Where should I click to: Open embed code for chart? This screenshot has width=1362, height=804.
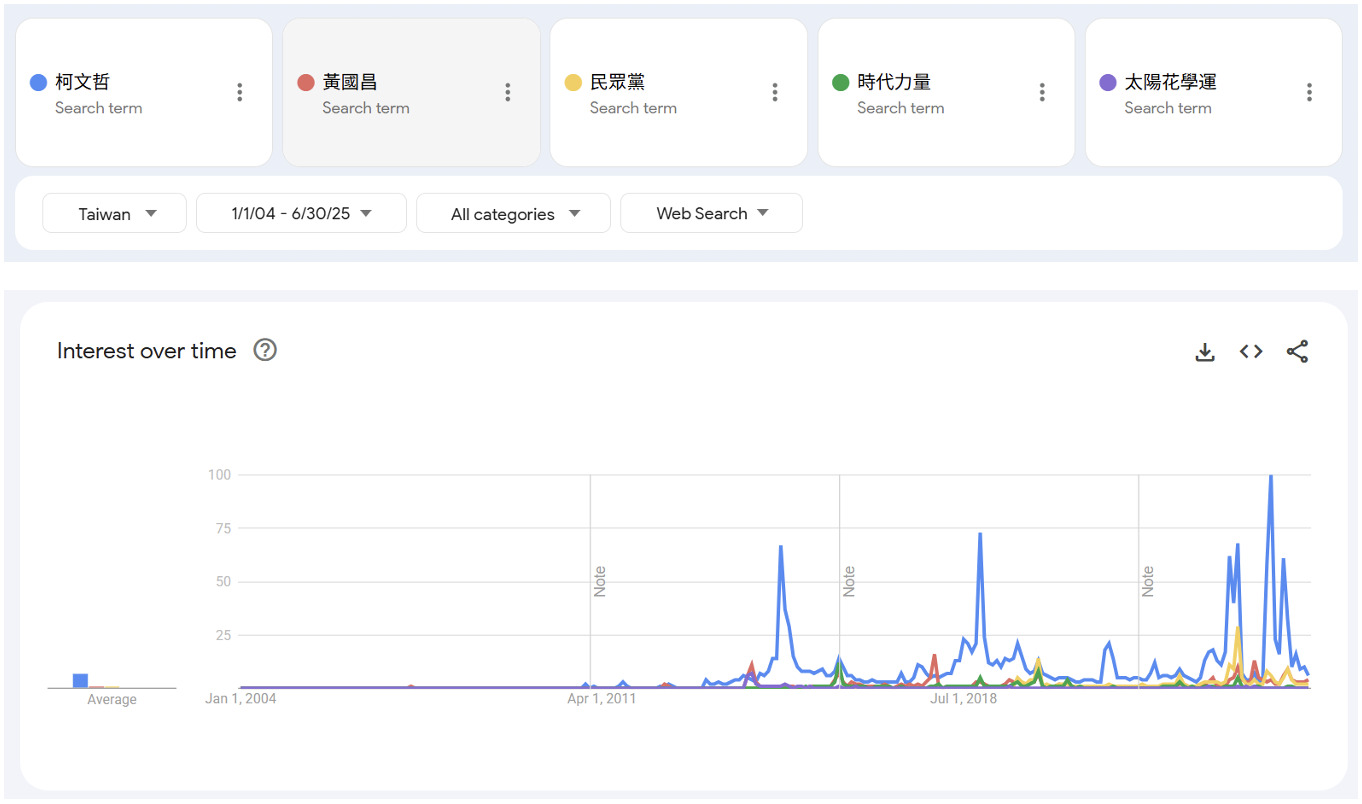pos(1251,352)
